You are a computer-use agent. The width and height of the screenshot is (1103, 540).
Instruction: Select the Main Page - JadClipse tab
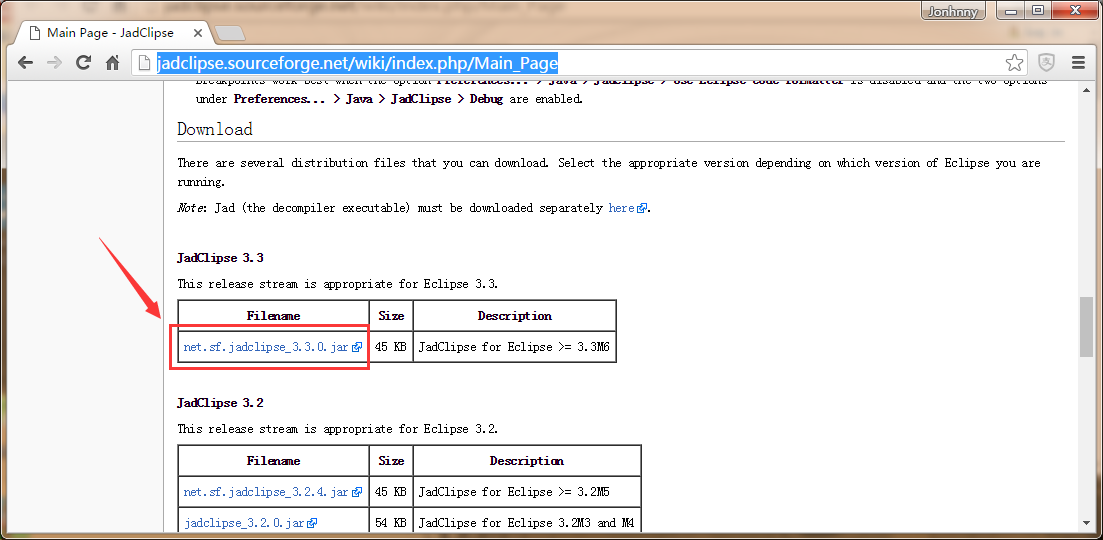(110, 33)
